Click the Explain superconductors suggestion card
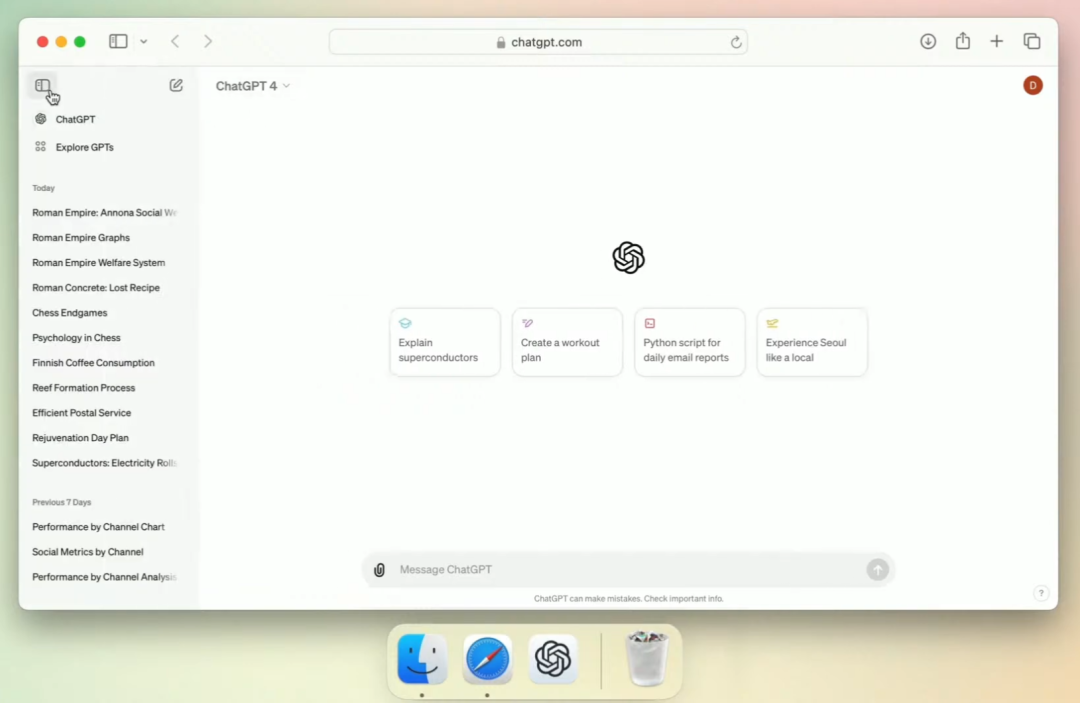Screen dimensions: 1080x703 pos(444,342)
